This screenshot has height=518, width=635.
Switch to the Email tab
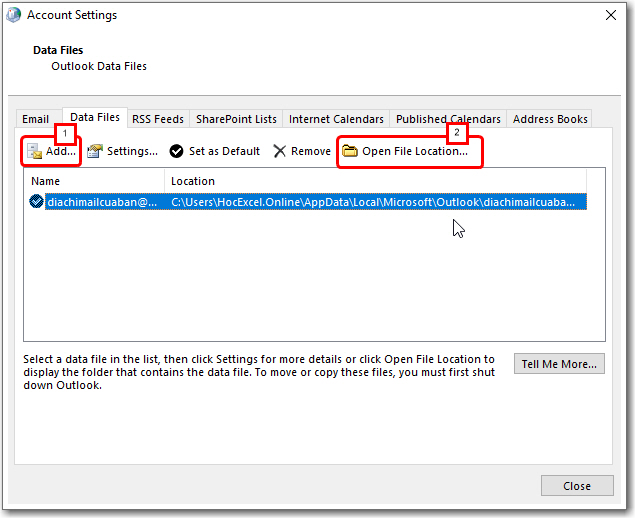tap(36, 119)
